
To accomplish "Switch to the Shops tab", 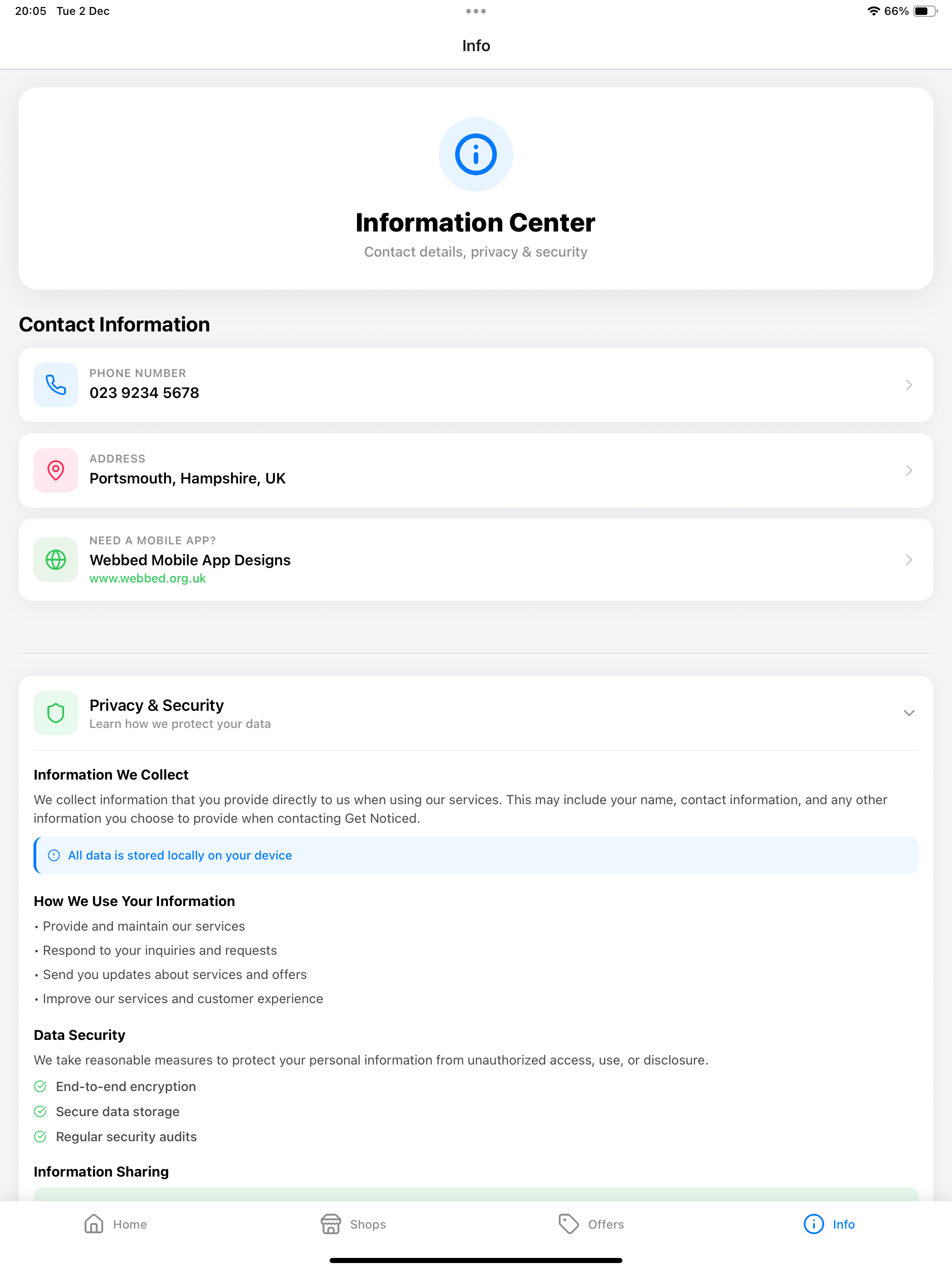I will click(x=353, y=1224).
